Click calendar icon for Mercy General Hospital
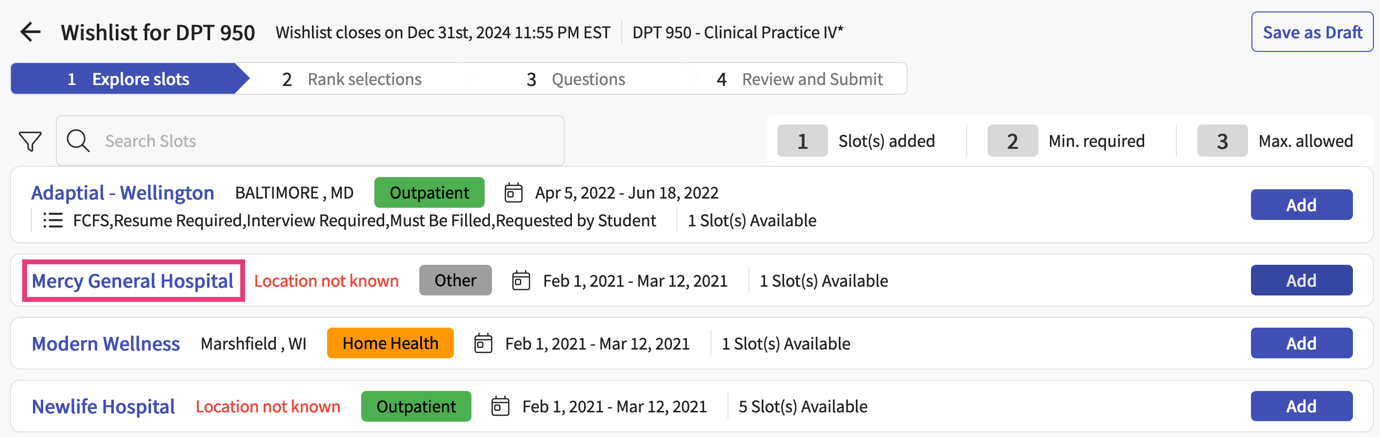 coord(521,281)
